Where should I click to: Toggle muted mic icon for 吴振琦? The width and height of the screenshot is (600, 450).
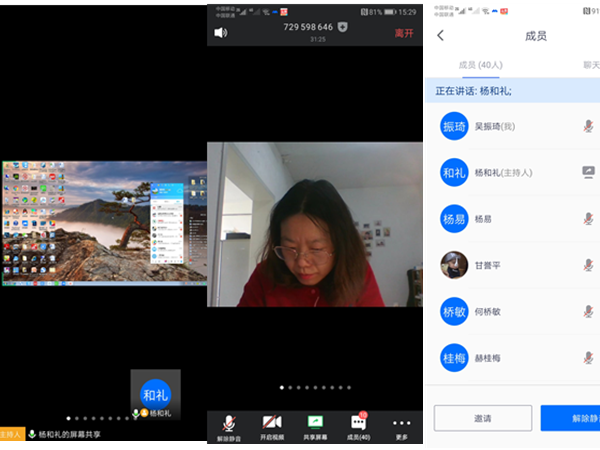[589, 127]
